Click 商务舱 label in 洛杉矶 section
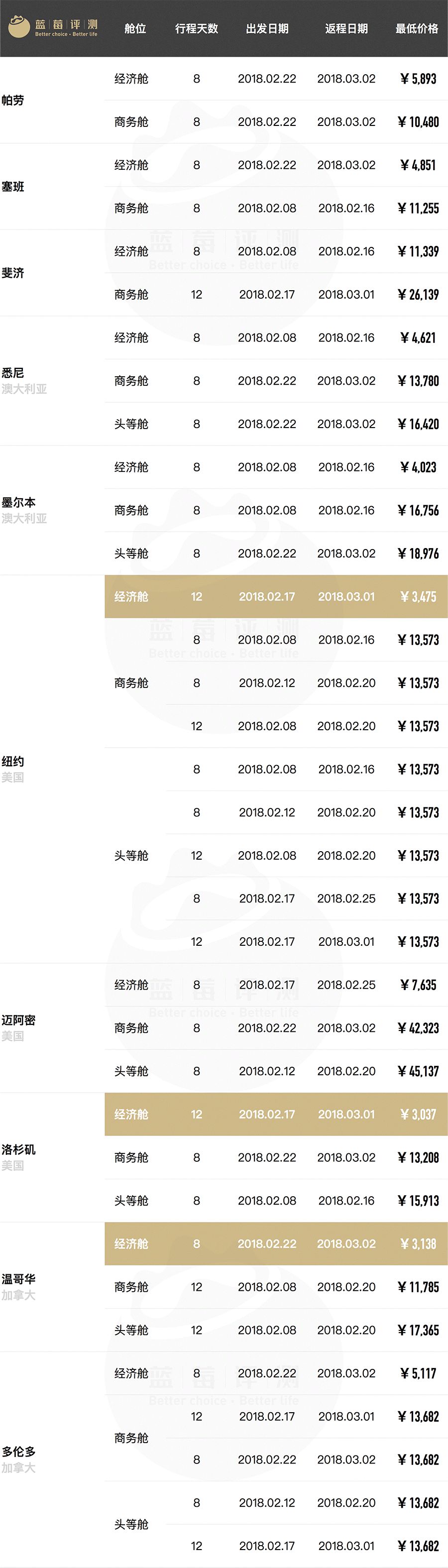448x1568 pixels. click(x=131, y=1158)
